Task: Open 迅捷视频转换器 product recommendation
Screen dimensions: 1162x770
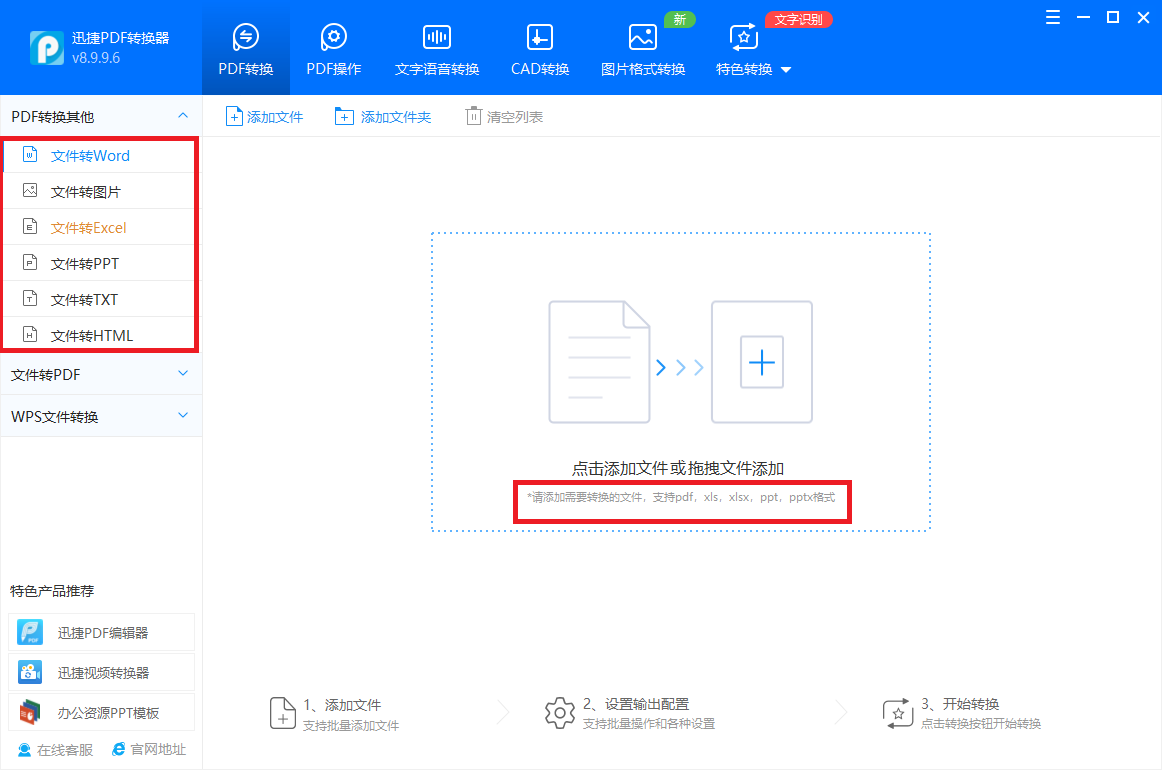Action: point(102,672)
